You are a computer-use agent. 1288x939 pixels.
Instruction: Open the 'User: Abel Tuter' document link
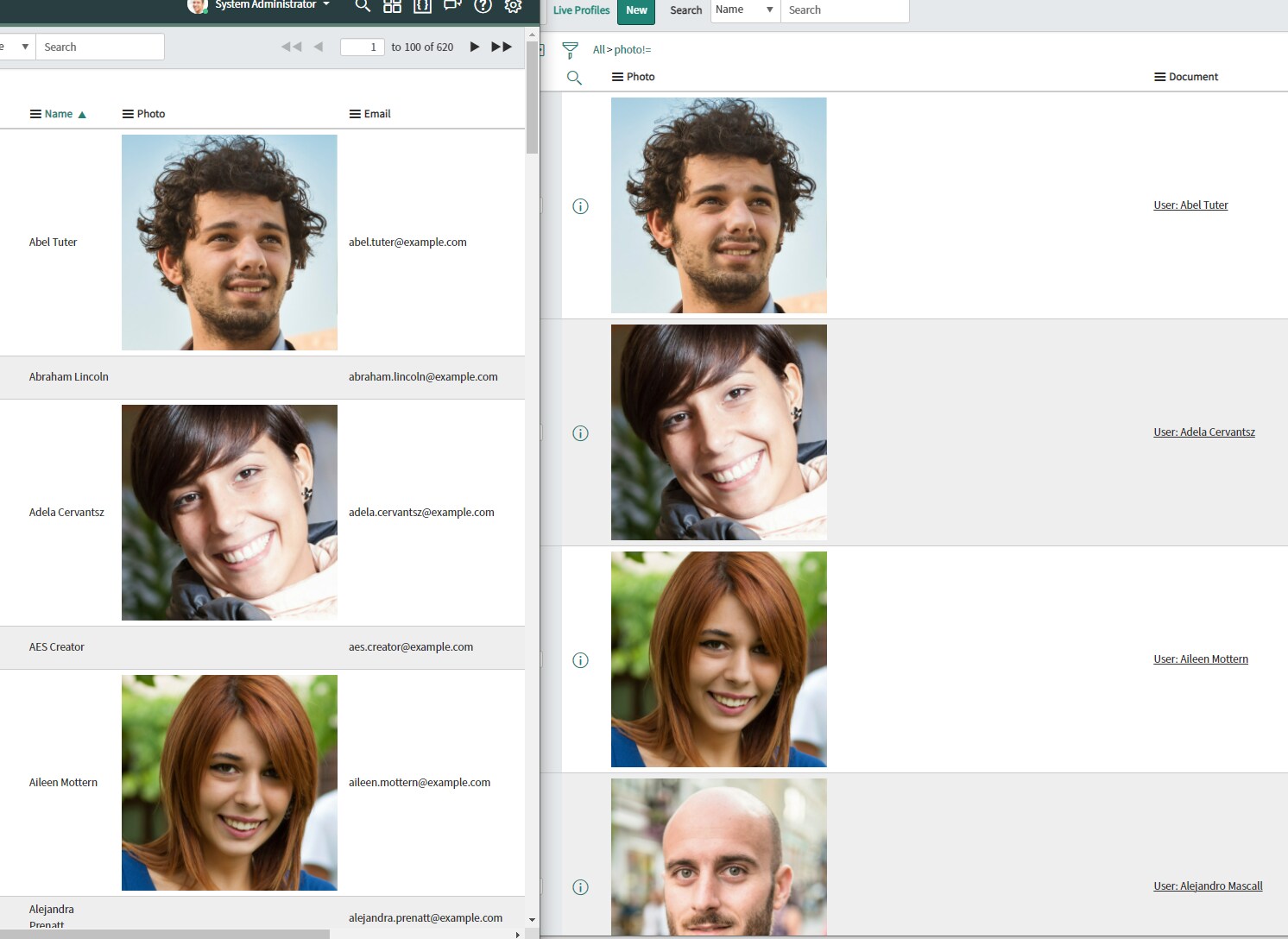tap(1190, 205)
